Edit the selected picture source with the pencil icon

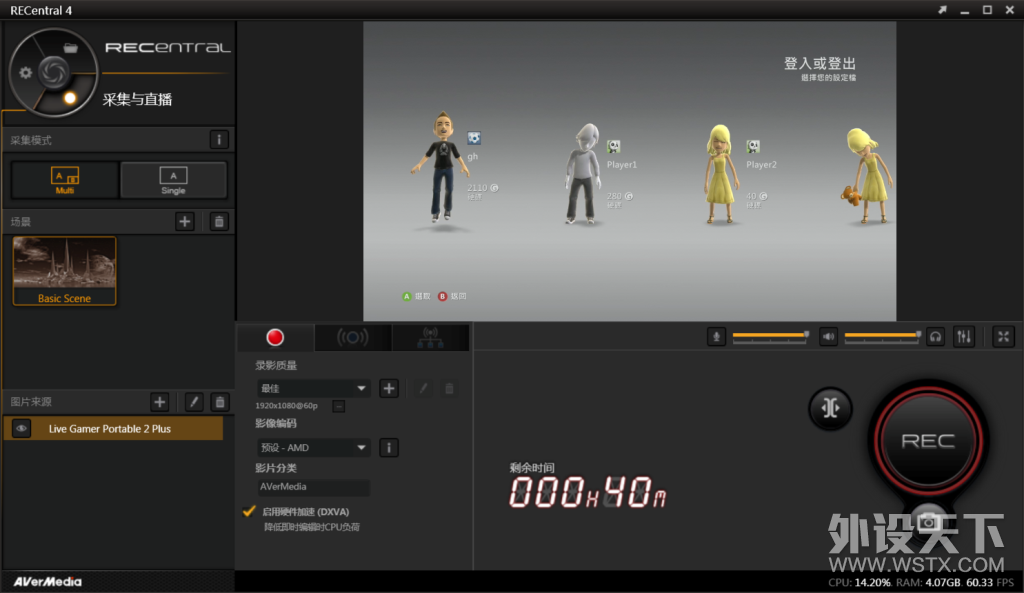[193, 402]
